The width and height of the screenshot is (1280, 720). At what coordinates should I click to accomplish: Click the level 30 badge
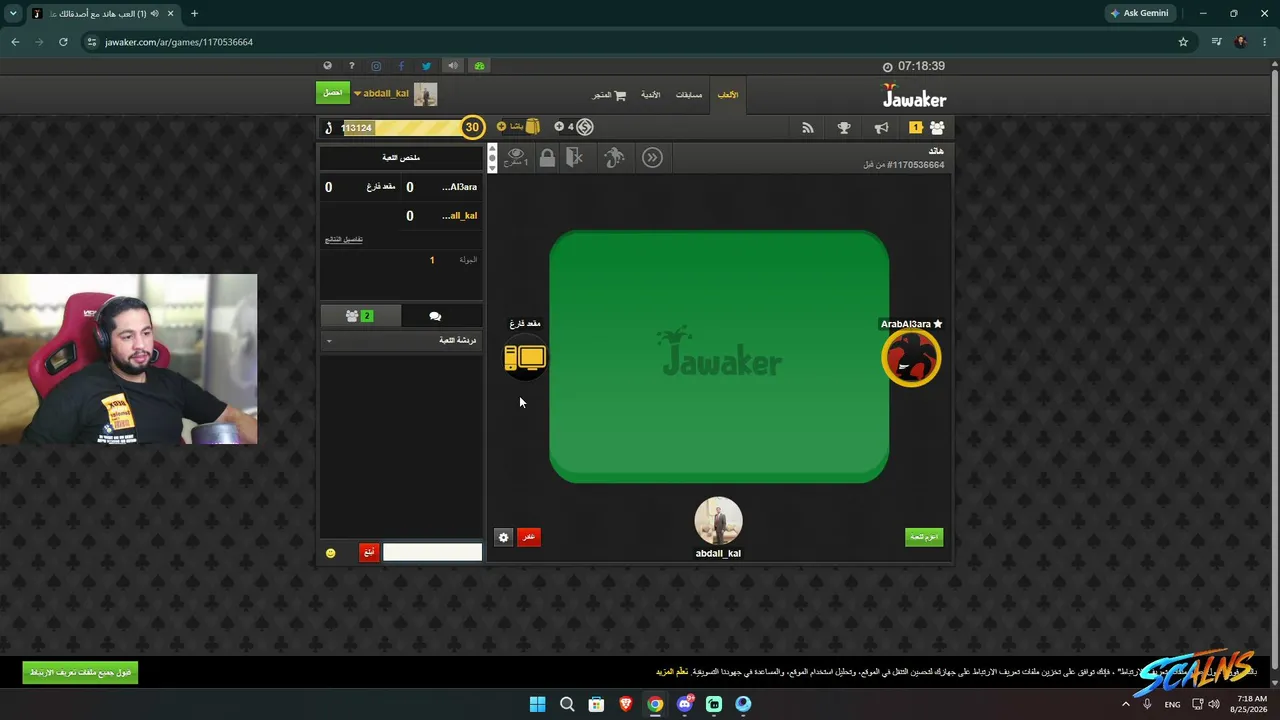(x=472, y=127)
